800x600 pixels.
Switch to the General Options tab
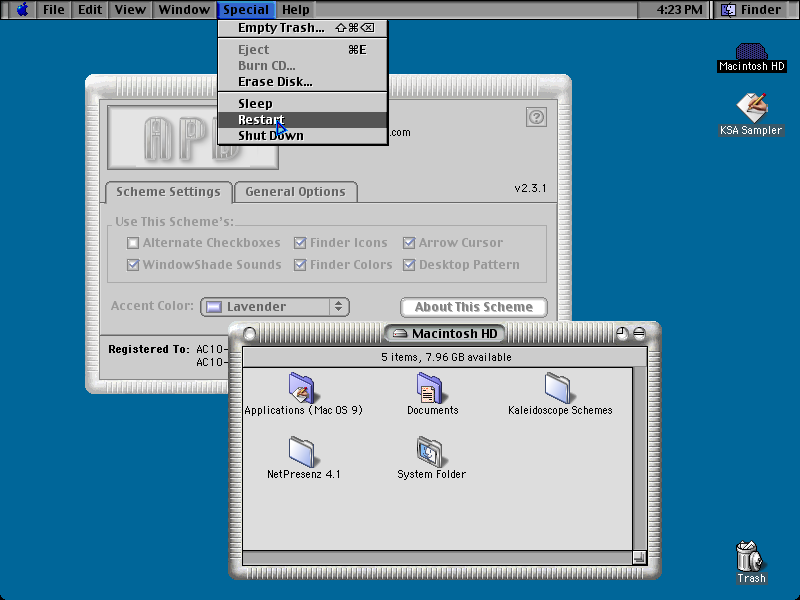295,192
